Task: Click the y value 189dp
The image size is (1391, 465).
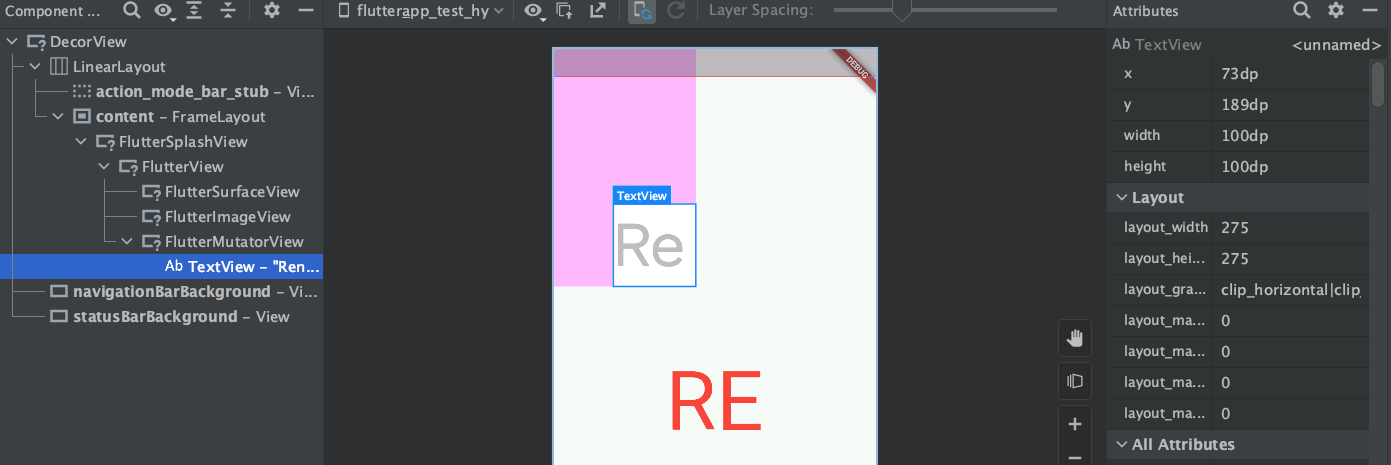Action: point(1244,104)
